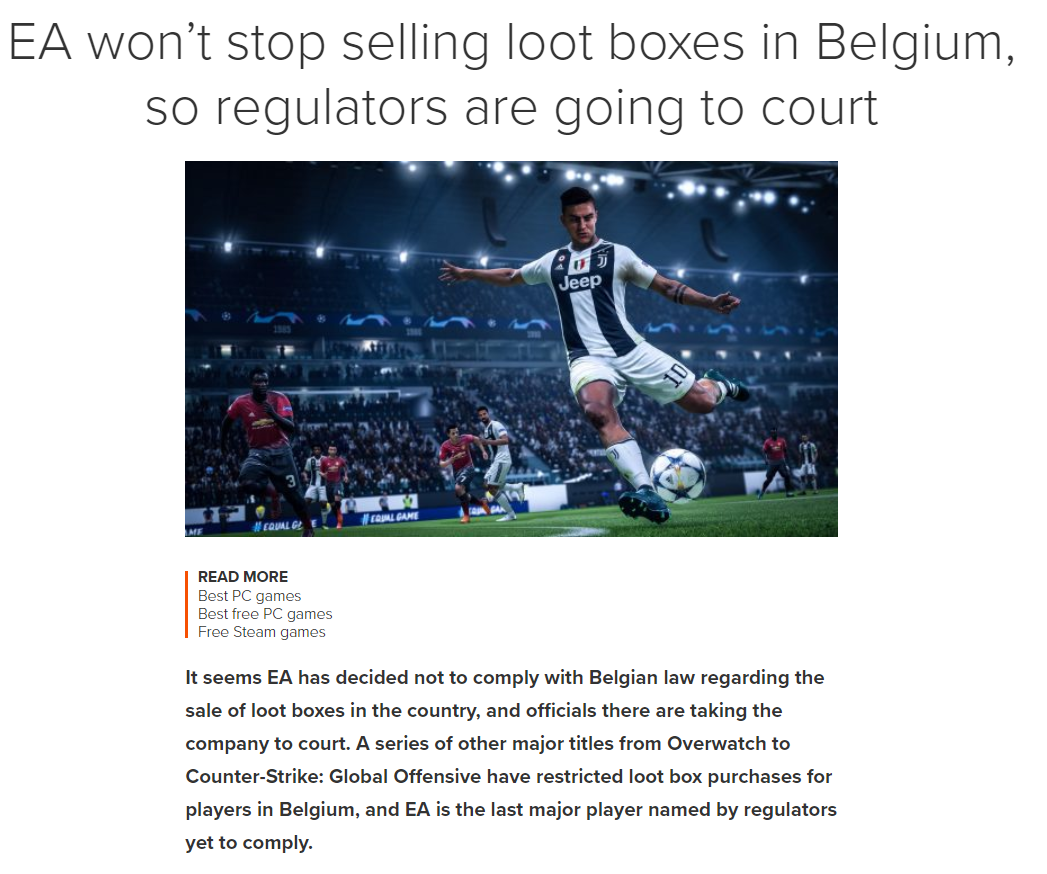Click the #EQUAL GAME advertising board
This screenshot has width=1047, height=874.
[389, 517]
